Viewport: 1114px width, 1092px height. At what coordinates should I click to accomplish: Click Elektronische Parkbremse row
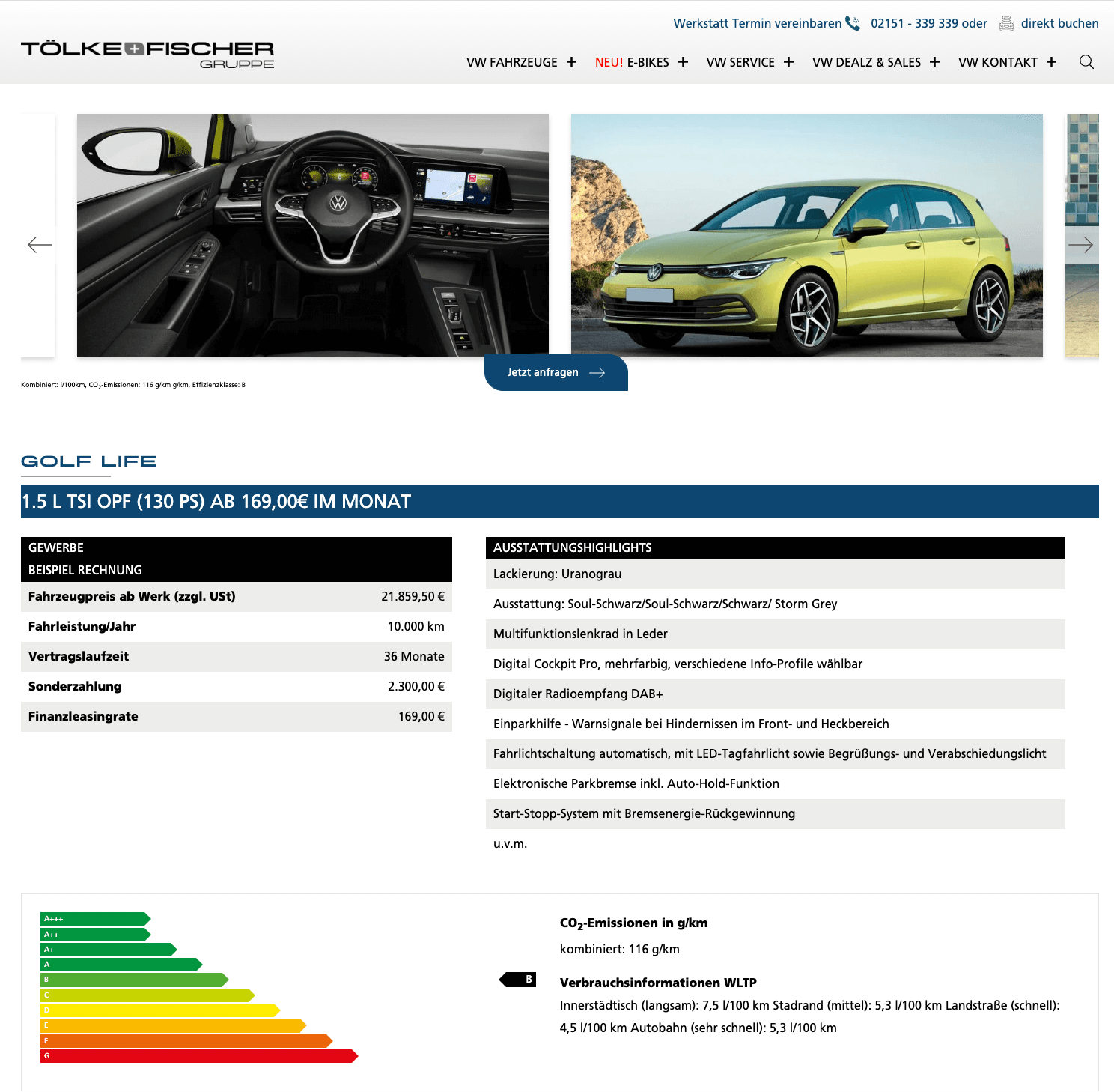tap(776, 784)
